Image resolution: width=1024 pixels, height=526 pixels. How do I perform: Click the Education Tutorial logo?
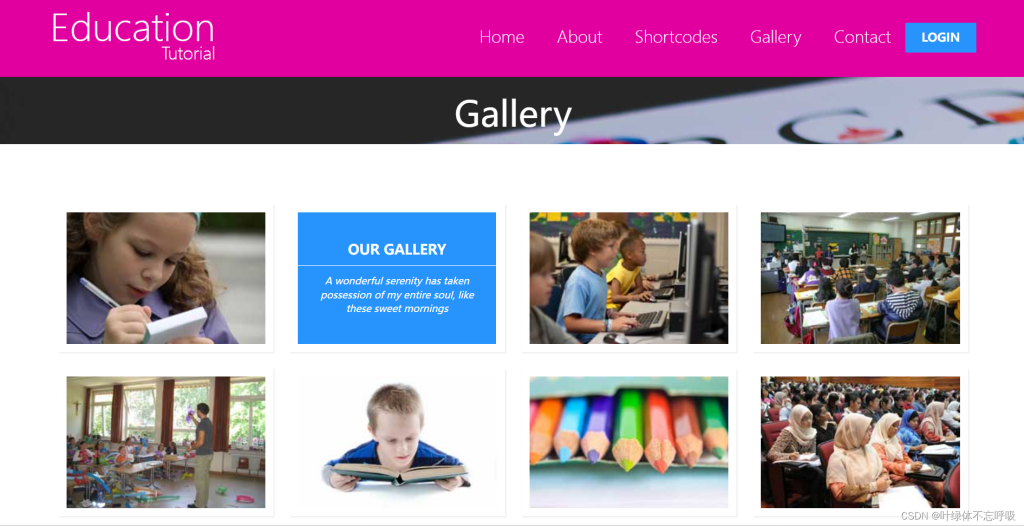pyautogui.click(x=133, y=37)
